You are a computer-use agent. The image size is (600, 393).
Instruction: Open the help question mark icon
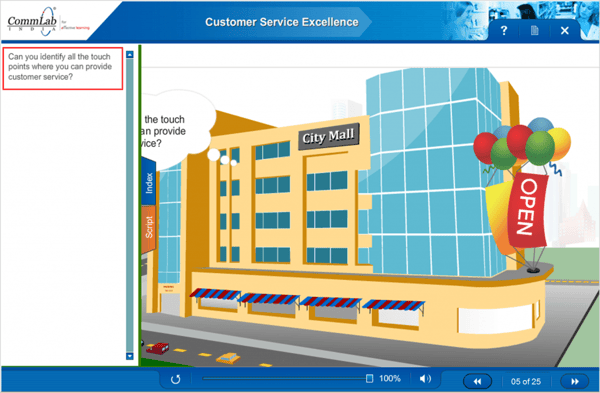pos(504,31)
